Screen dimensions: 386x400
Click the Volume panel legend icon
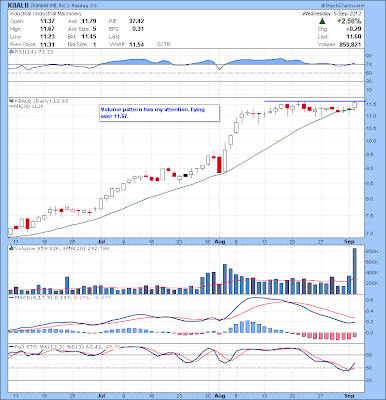(x=11, y=248)
